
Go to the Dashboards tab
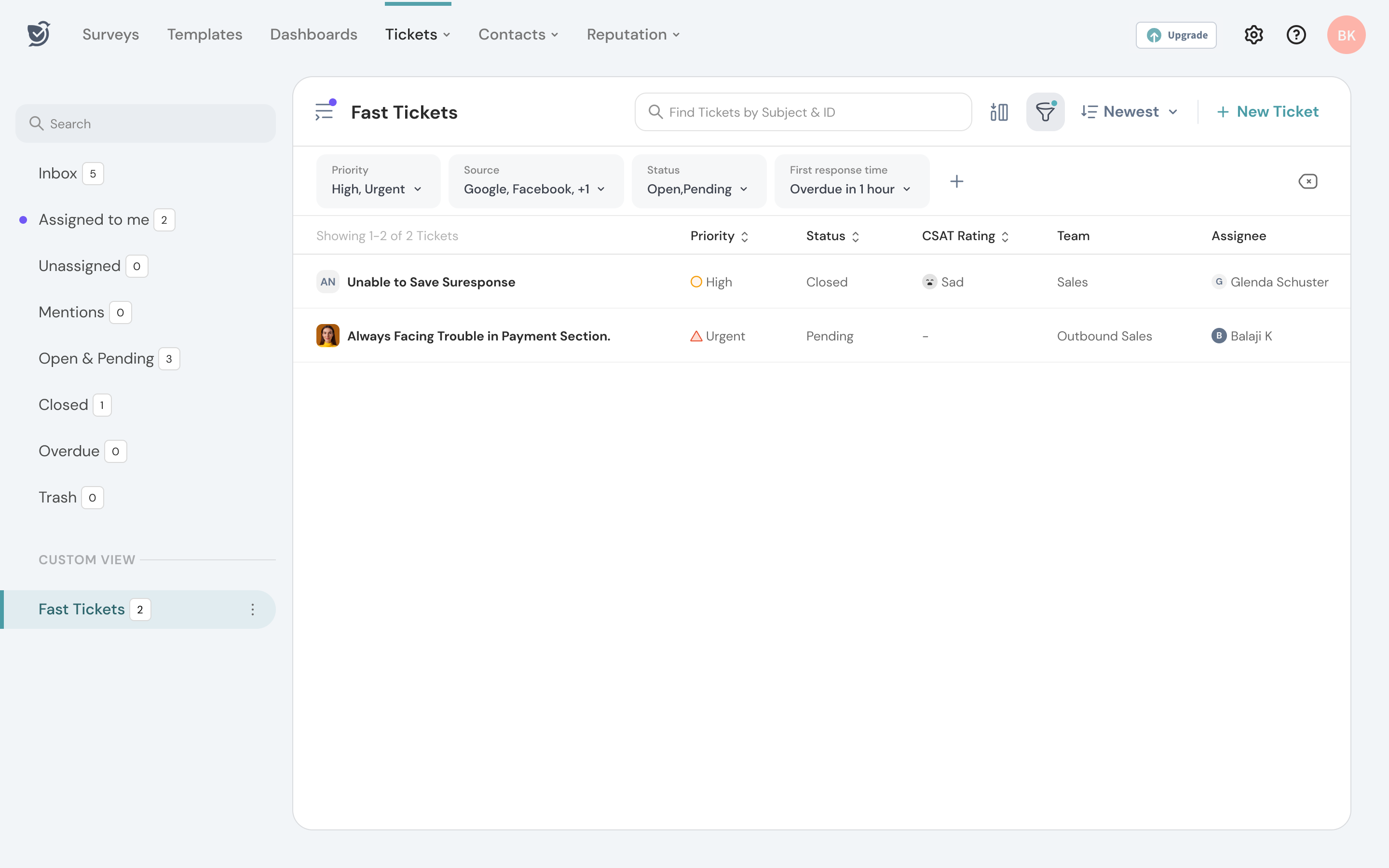pos(314,34)
